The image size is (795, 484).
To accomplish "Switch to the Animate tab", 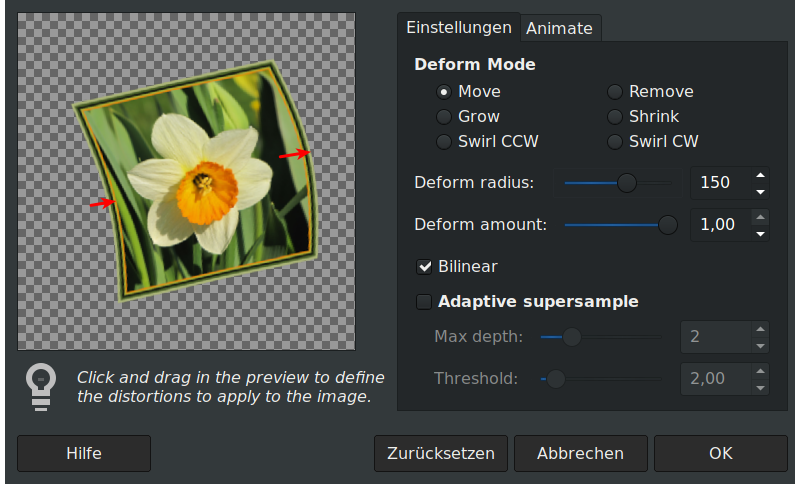I will click(x=559, y=28).
